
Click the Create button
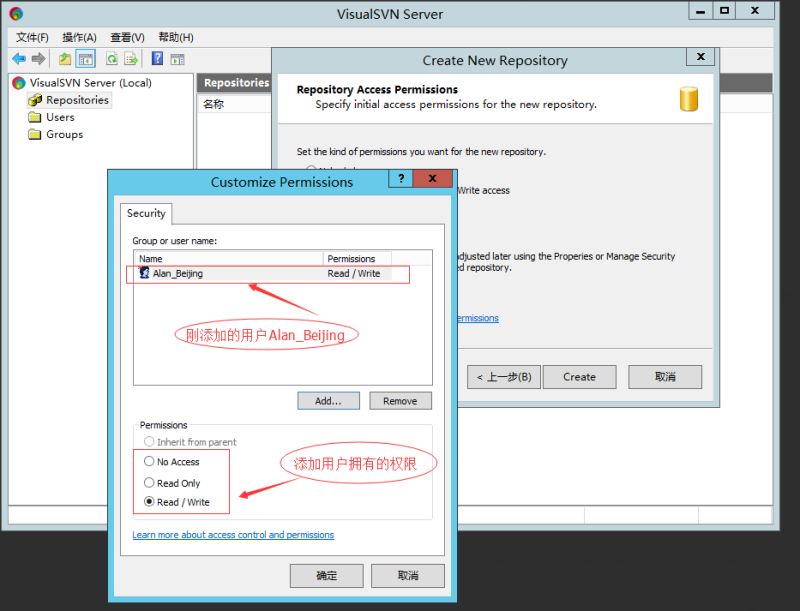pyautogui.click(x=580, y=377)
